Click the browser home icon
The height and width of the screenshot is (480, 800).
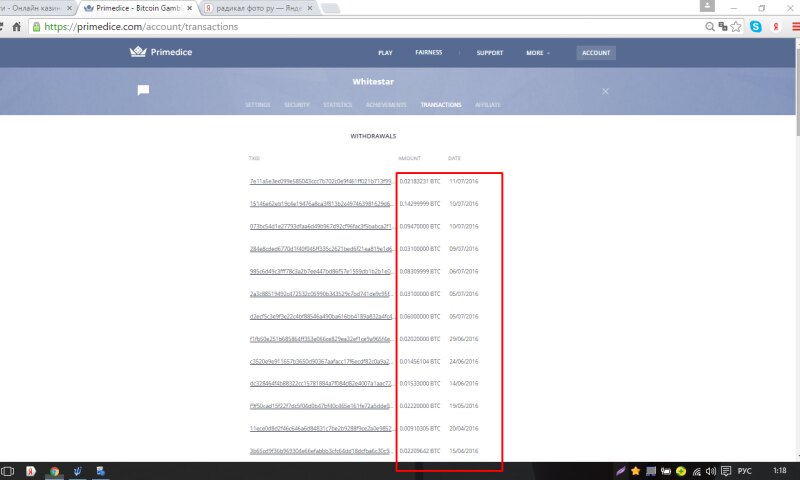click(16, 27)
